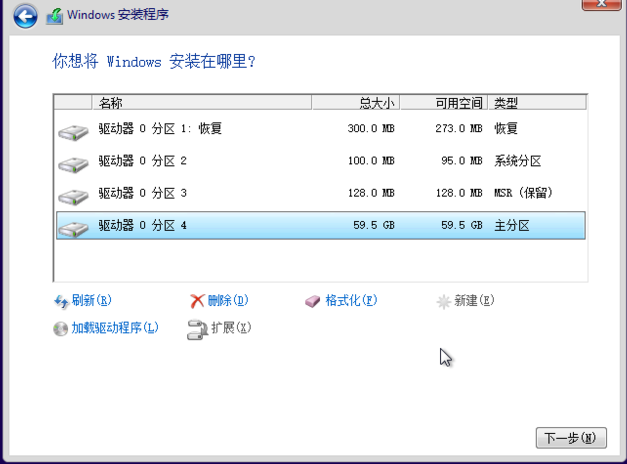
Task: Click the load driver disc icon
Action: [60, 329]
